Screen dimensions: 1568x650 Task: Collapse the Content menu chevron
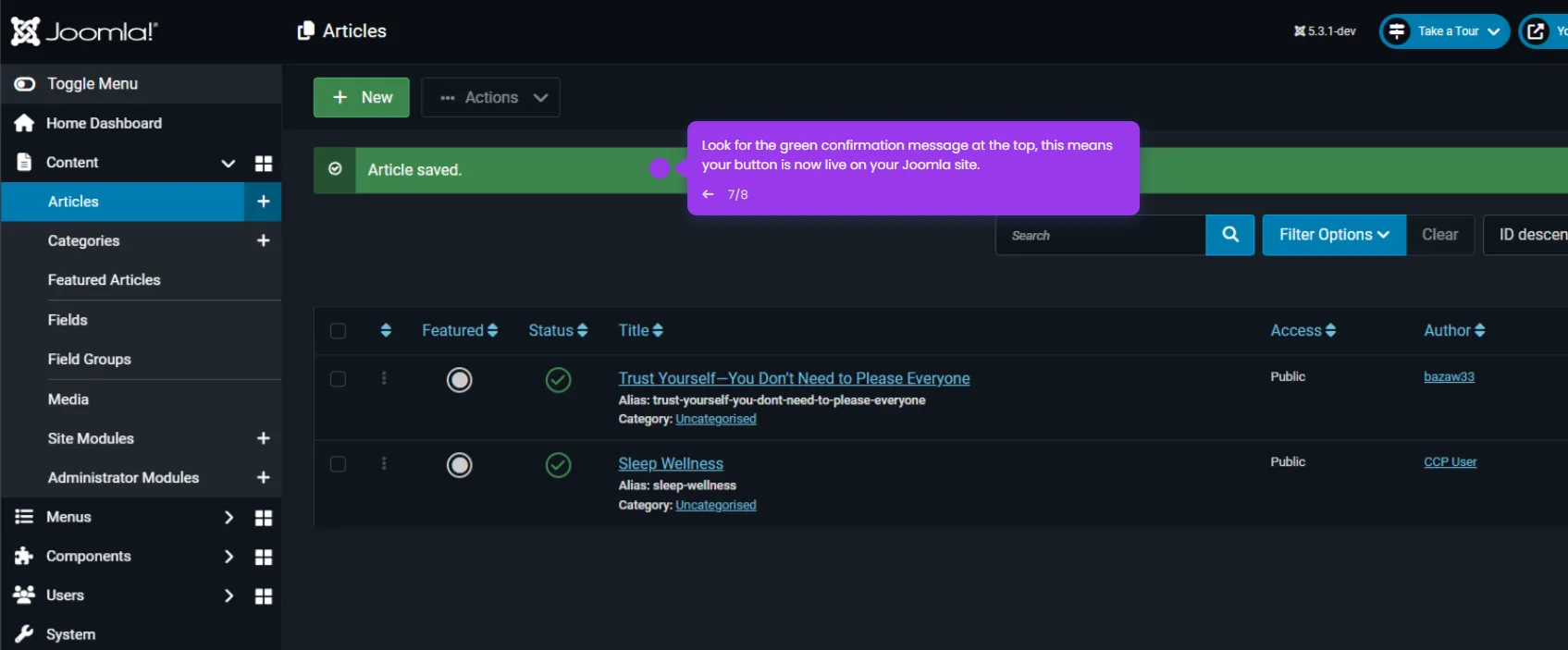click(x=228, y=163)
